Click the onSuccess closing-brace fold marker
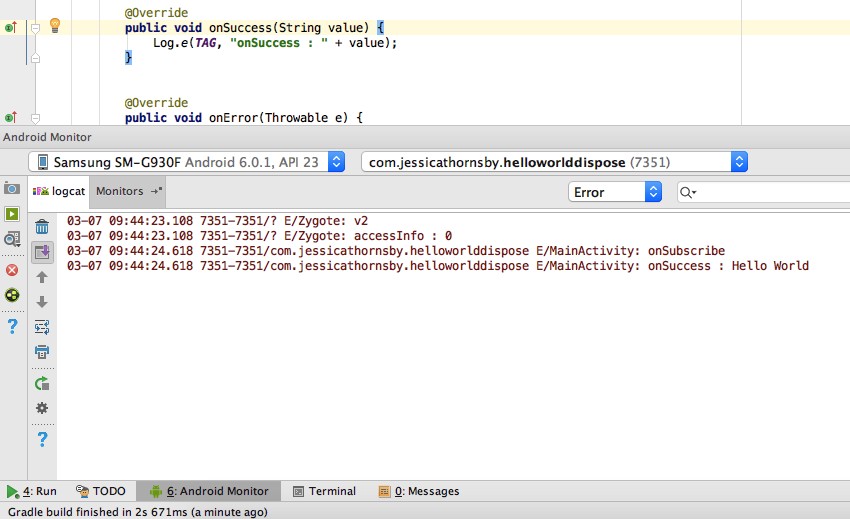Image resolution: width=850 pixels, height=520 pixels. pos(35,58)
